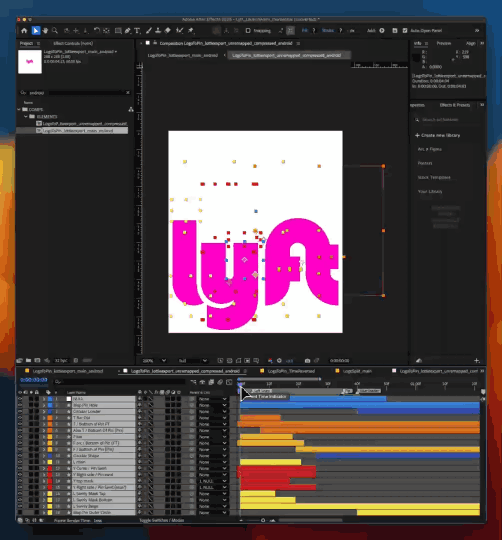
Task: Select the Selection arrow tool
Action: tap(35, 31)
